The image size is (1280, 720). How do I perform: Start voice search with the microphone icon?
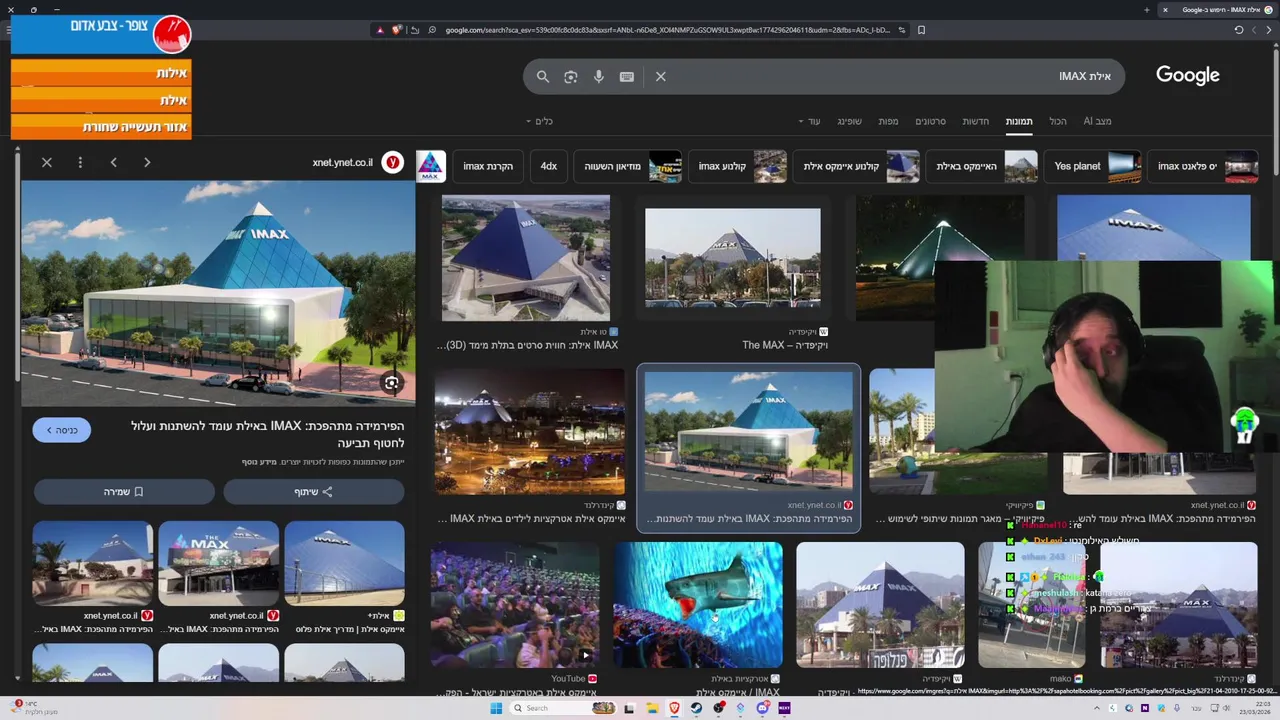tap(599, 76)
